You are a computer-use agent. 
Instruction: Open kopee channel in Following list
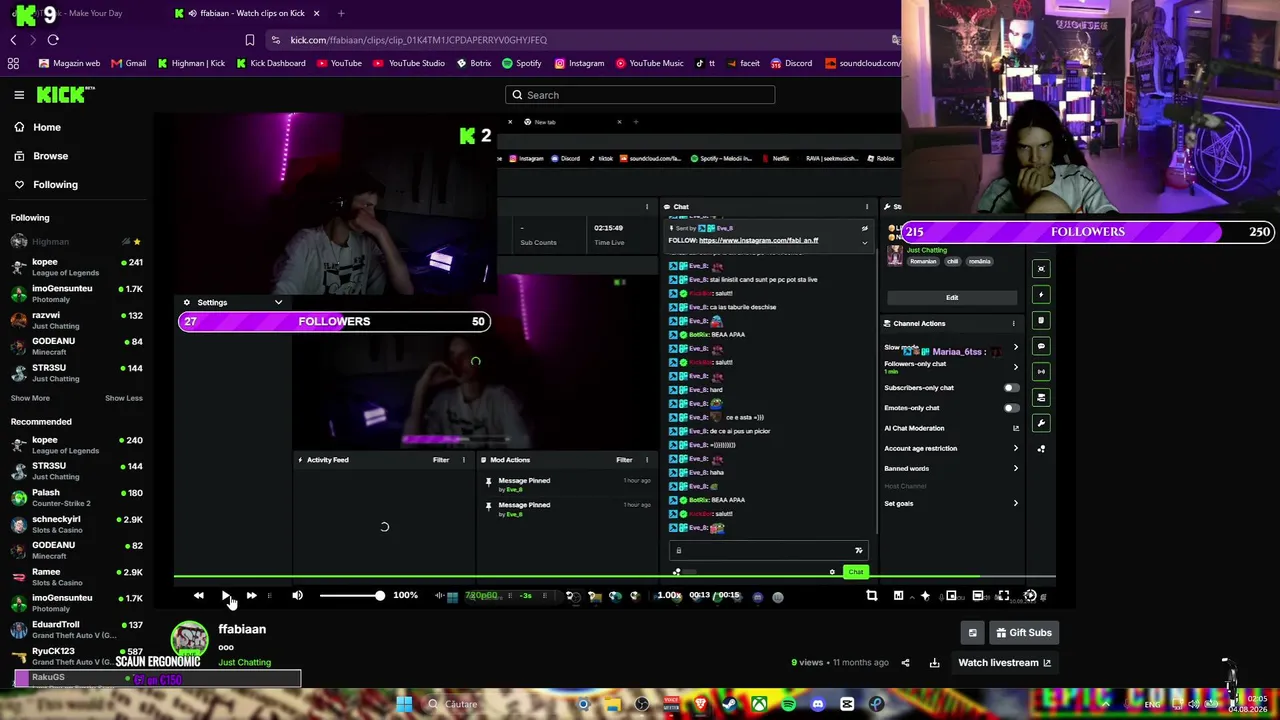tap(77, 267)
